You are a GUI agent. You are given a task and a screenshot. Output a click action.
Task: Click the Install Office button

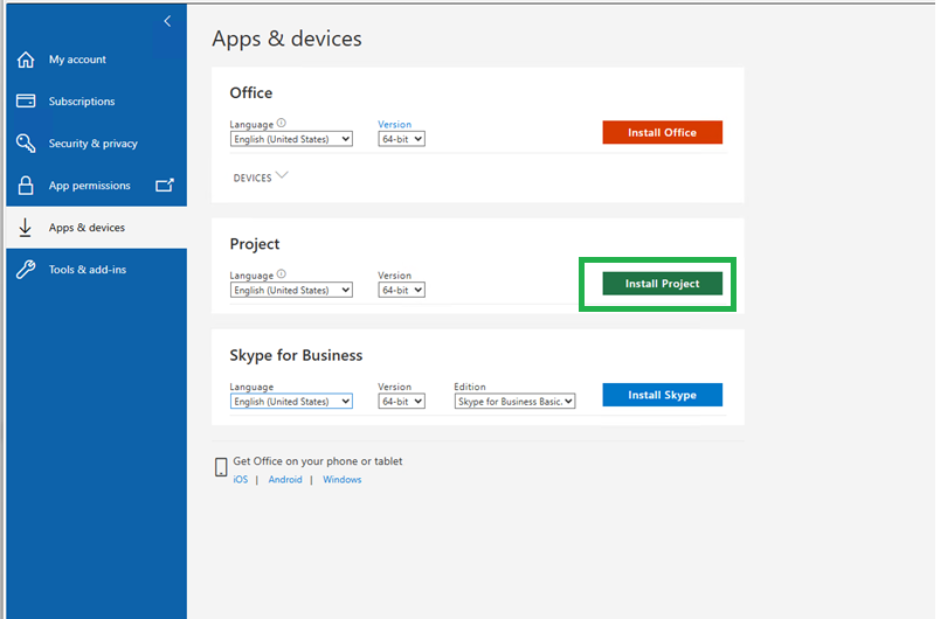pyautogui.click(x=662, y=133)
